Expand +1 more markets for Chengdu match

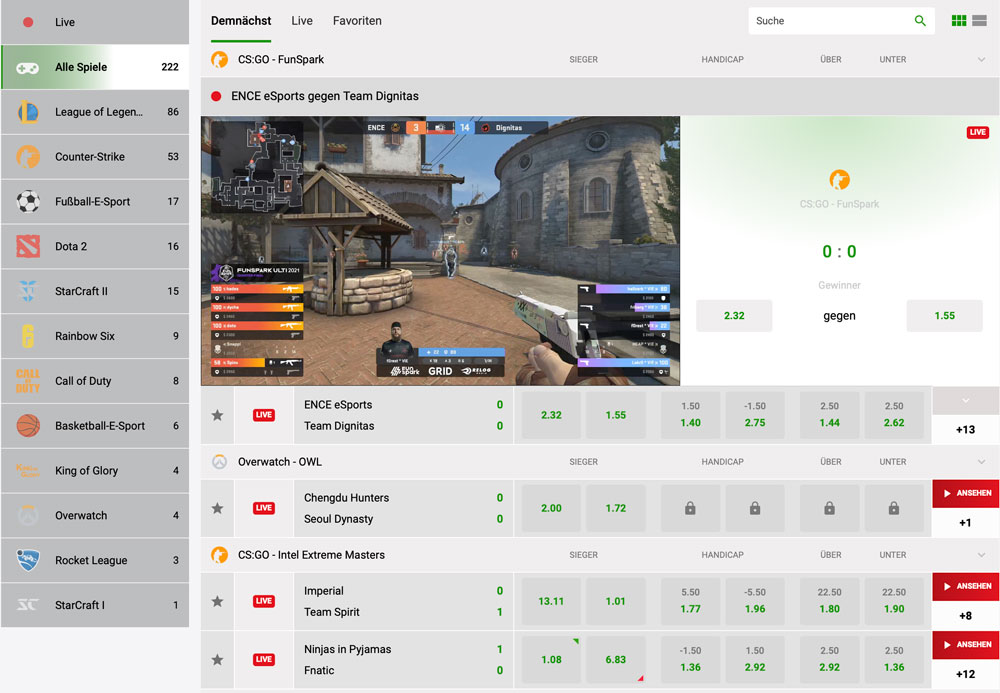tap(966, 523)
